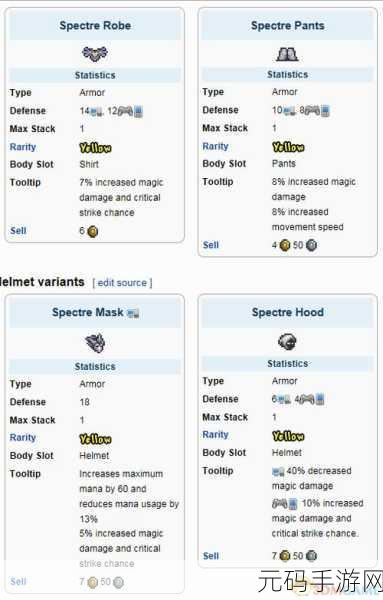
Task: Click the console icon in Spectre Robe Defense
Action: point(125,111)
